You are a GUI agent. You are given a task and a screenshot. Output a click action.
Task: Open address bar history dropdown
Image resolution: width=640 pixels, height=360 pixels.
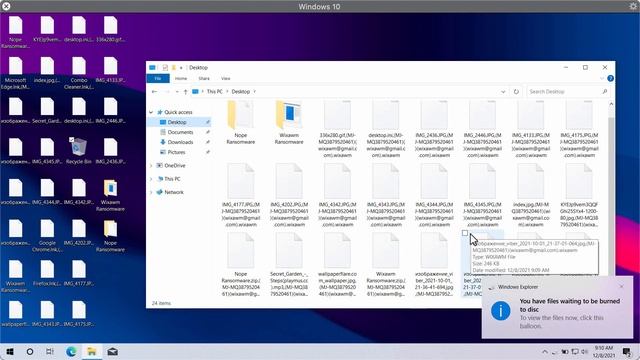click(x=503, y=92)
